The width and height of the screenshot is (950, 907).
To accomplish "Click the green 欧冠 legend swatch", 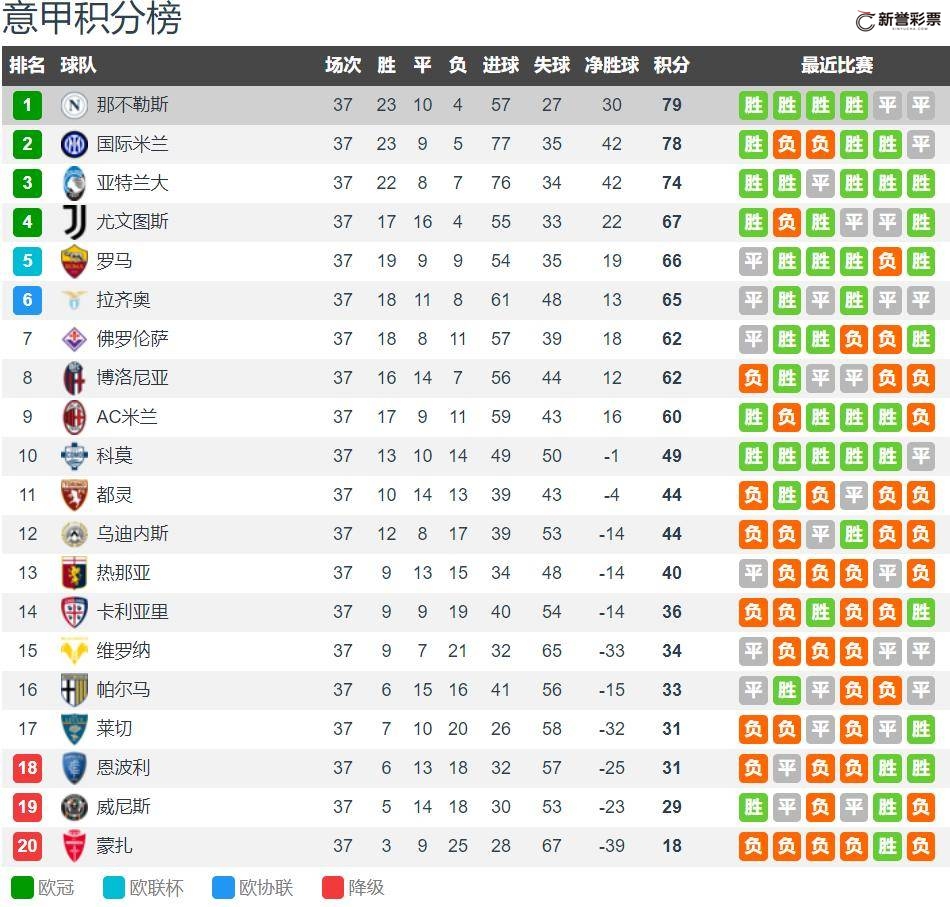I will 22,888.
